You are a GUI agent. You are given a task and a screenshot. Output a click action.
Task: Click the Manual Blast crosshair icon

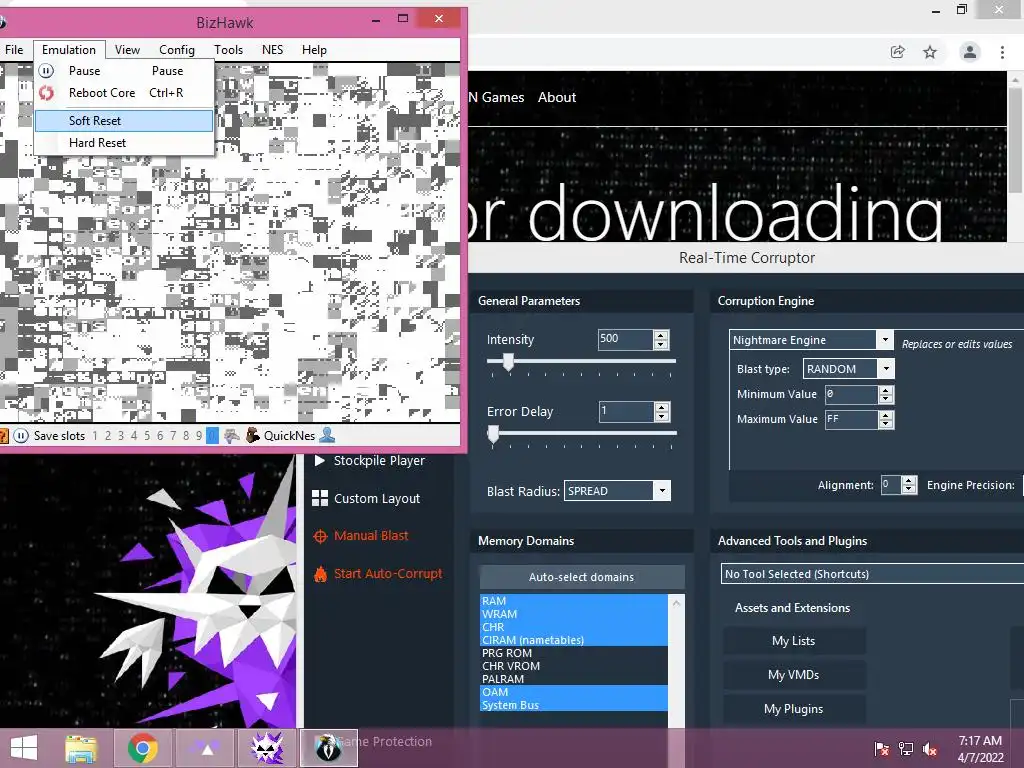point(320,536)
